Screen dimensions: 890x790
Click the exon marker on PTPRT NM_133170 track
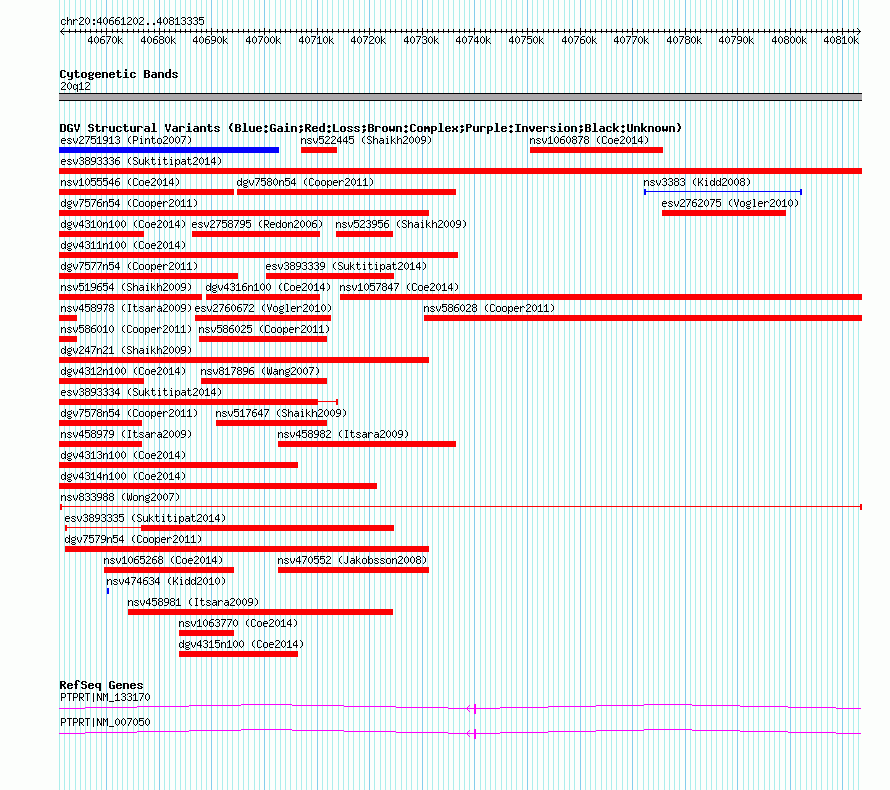click(475, 708)
